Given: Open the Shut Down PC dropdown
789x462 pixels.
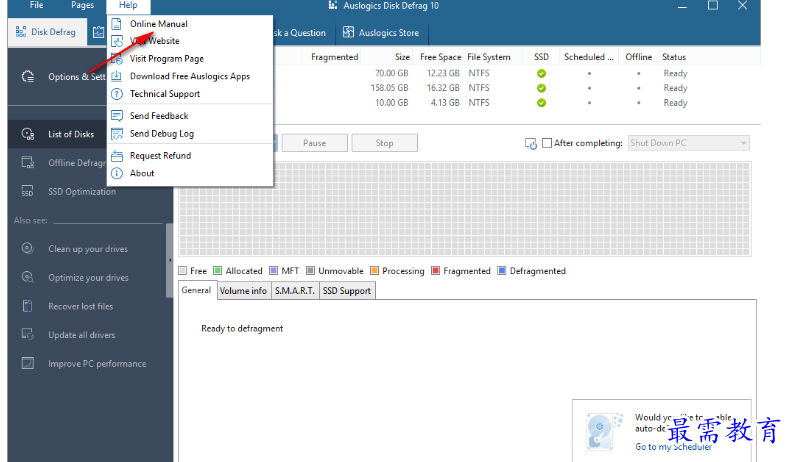Looking at the screenshot, I should (x=688, y=143).
